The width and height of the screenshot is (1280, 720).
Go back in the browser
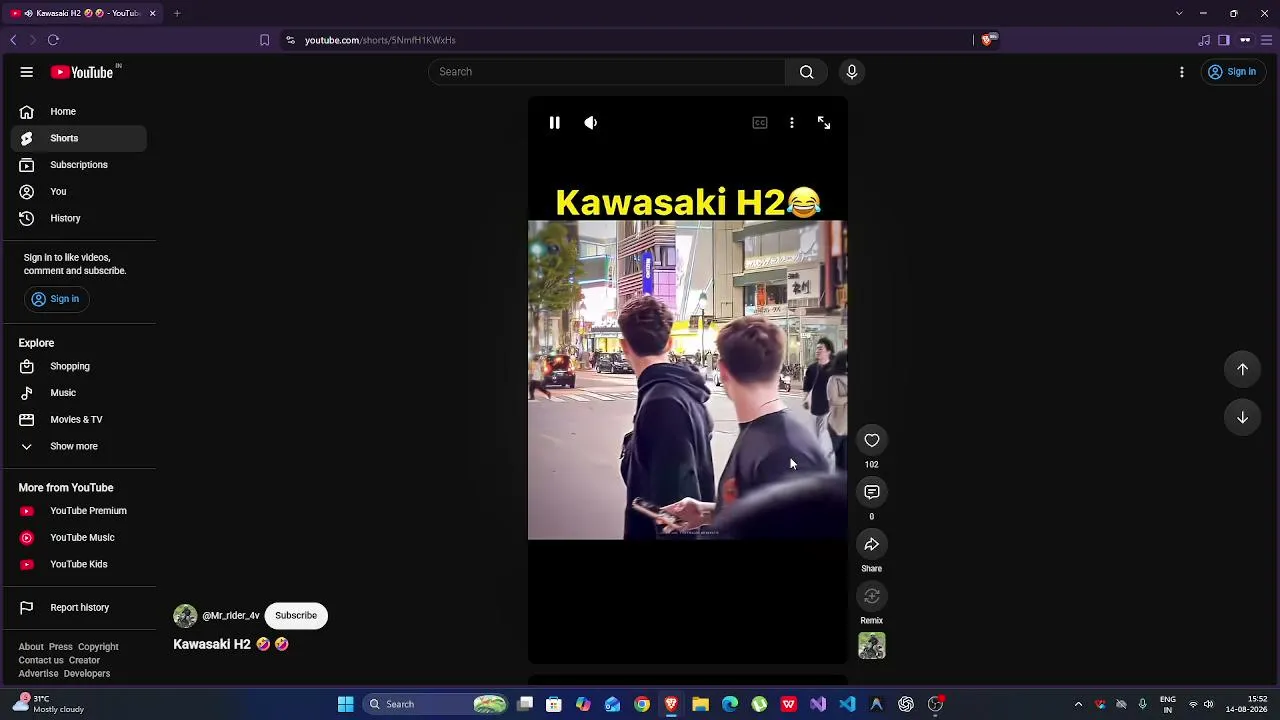pos(13,40)
